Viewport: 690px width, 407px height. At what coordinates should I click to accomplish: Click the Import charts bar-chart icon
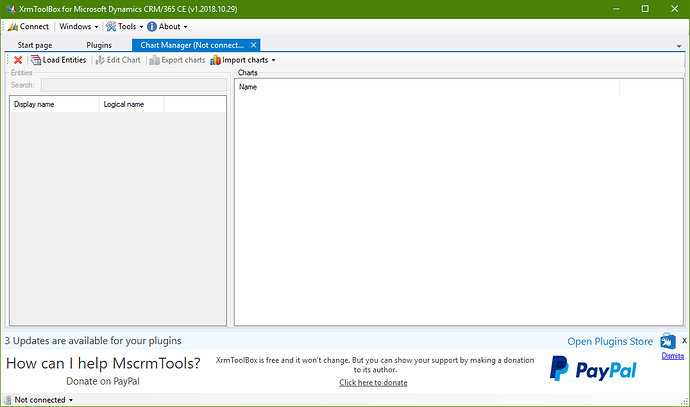coord(215,60)
